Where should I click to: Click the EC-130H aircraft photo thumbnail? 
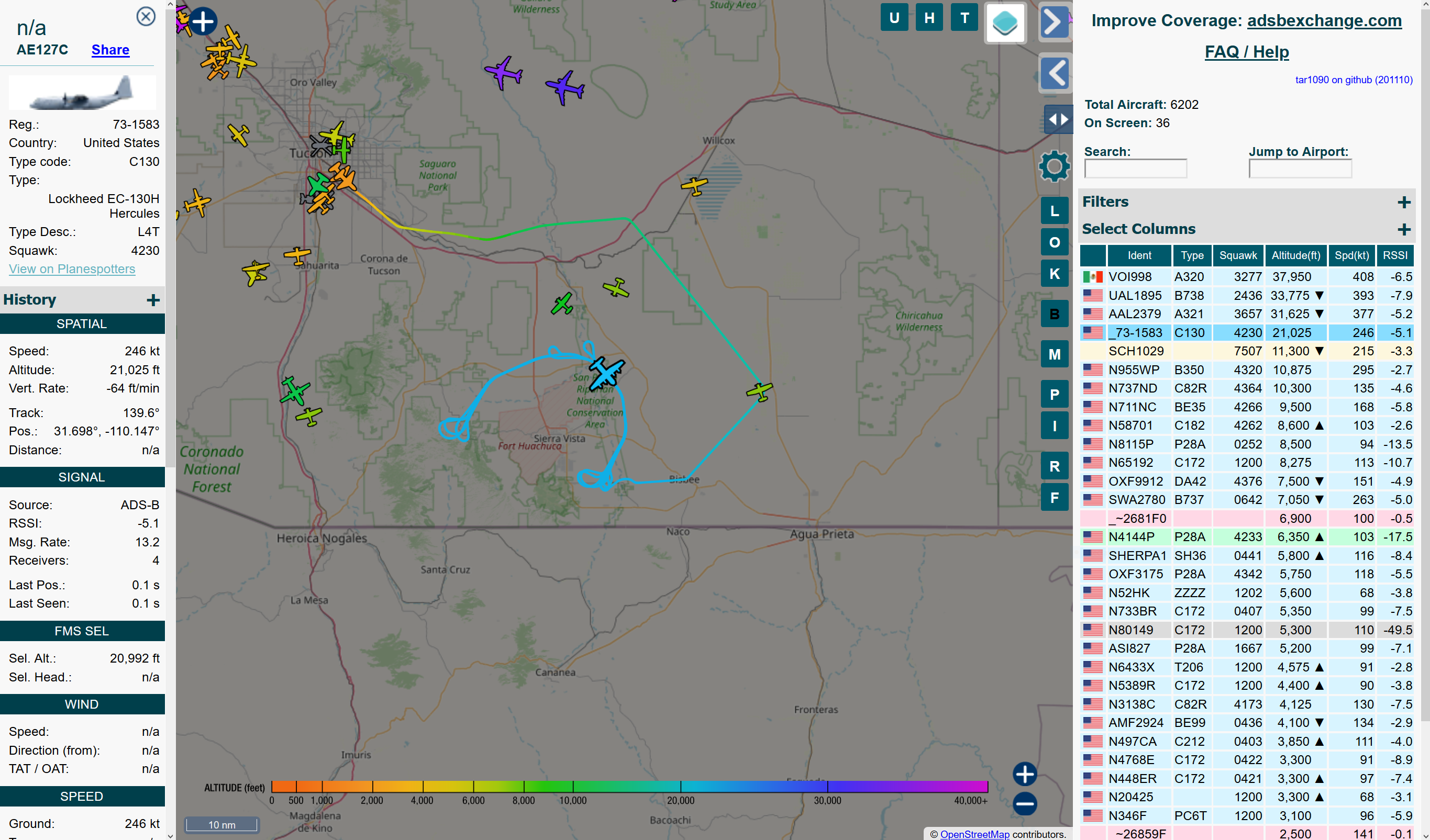click(82, 93)
